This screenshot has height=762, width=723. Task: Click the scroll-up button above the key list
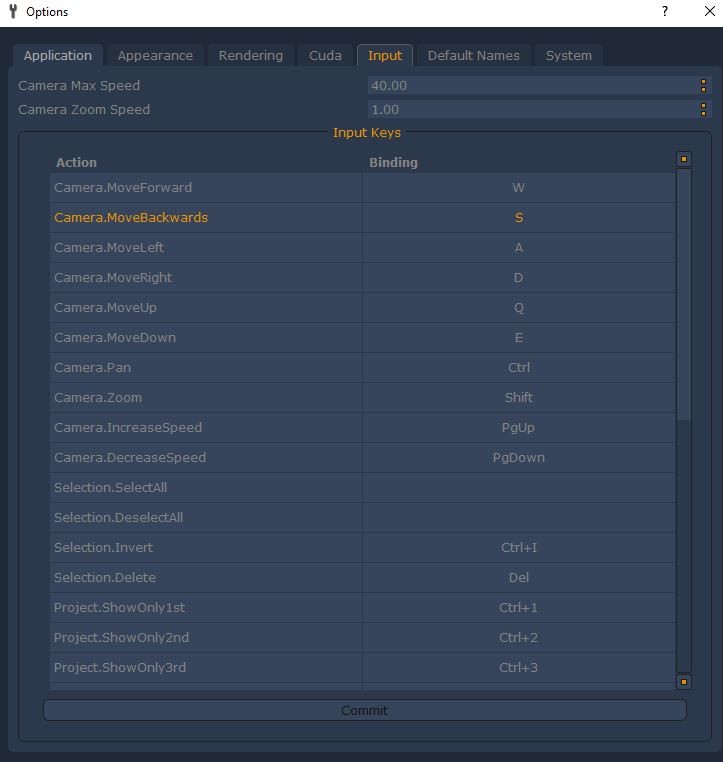(684, 159)
